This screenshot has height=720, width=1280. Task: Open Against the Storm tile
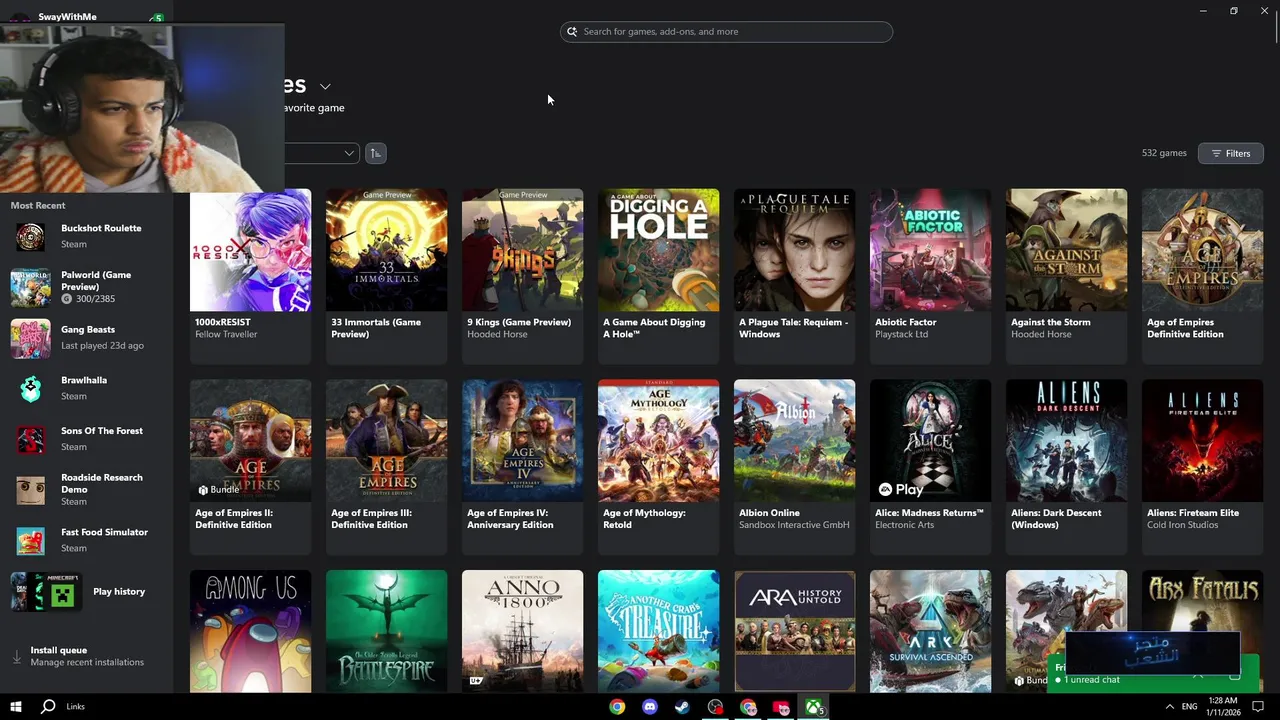click(x=1066, y=275)
